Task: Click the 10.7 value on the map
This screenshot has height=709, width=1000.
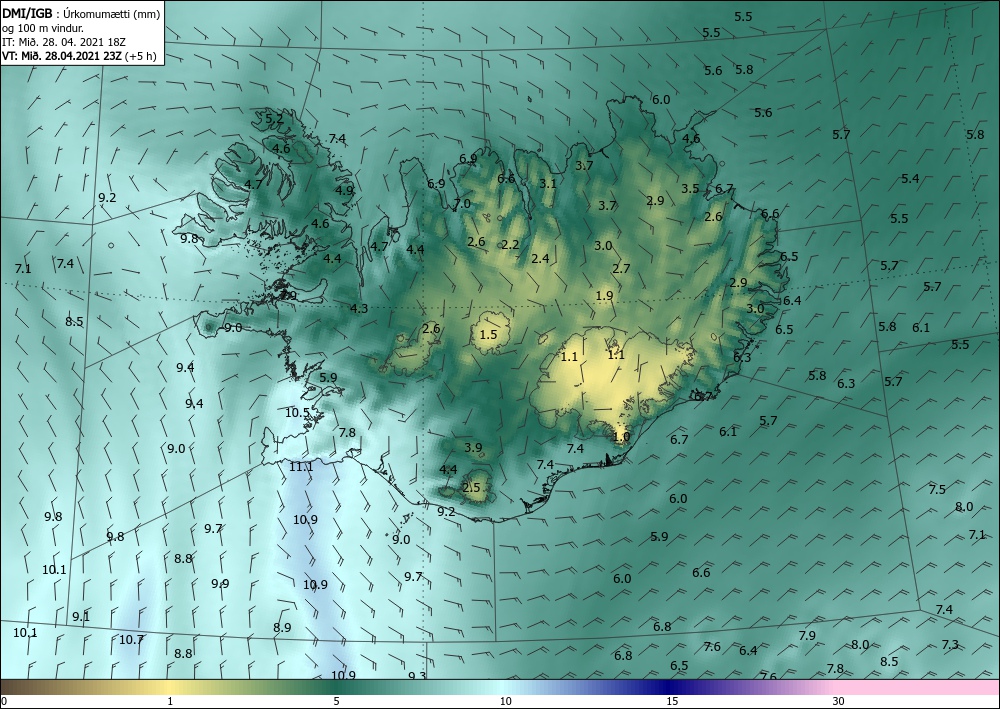Action: pyautogui.click(x=131, y=640)
